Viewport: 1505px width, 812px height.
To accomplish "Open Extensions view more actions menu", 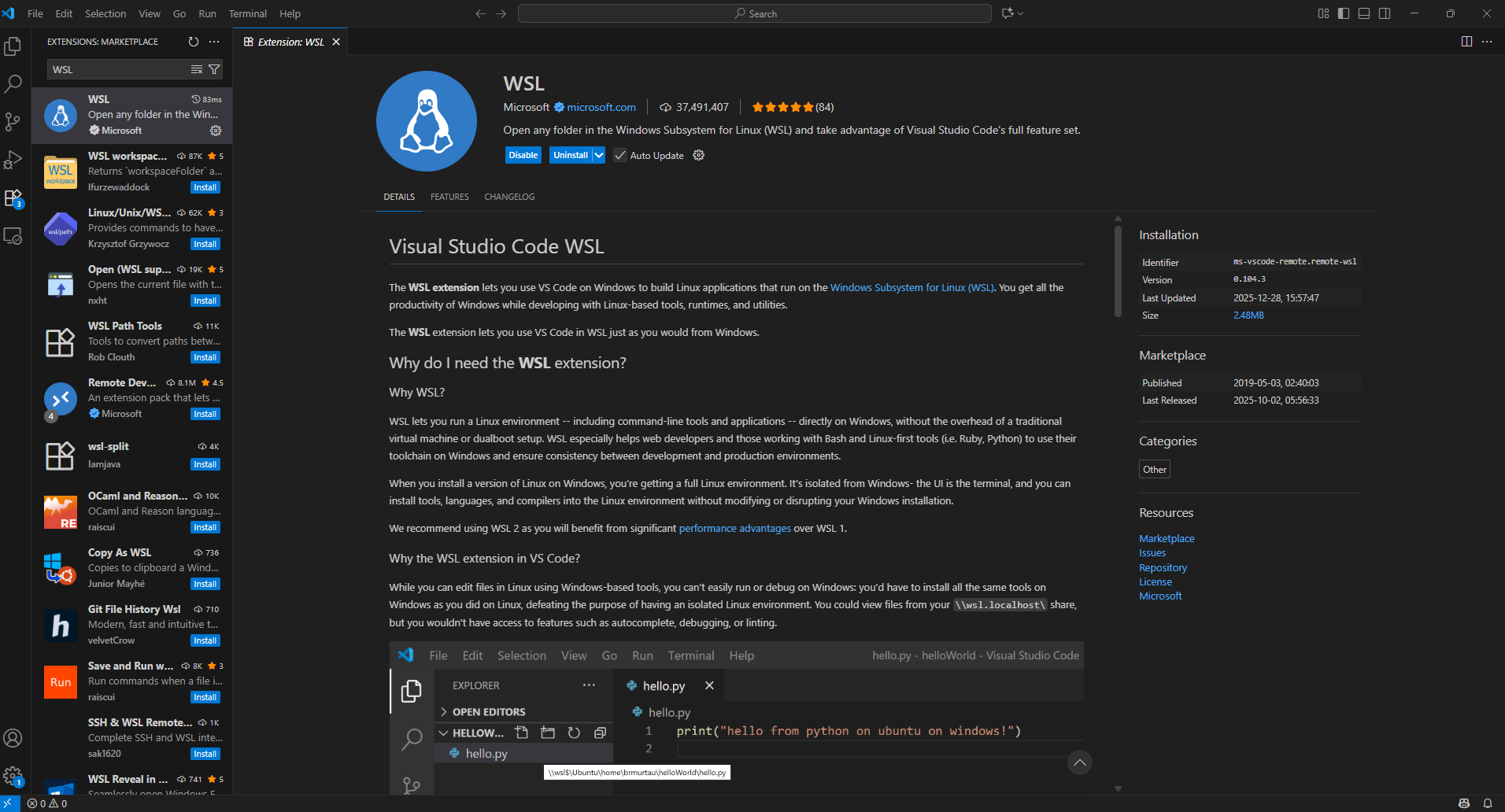I will coord(214,42).
